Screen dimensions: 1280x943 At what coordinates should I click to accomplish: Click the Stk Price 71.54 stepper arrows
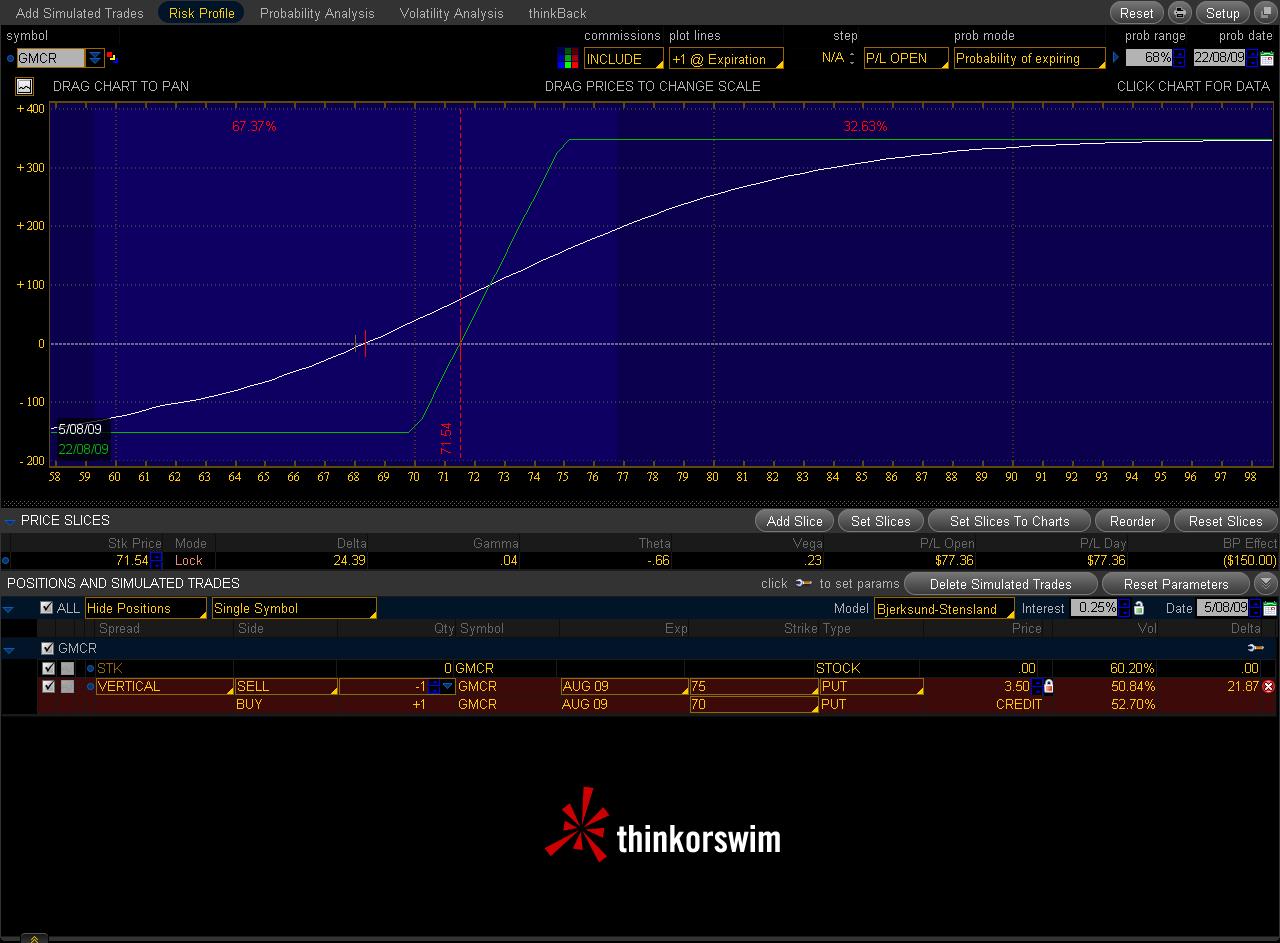click(156, 561)
